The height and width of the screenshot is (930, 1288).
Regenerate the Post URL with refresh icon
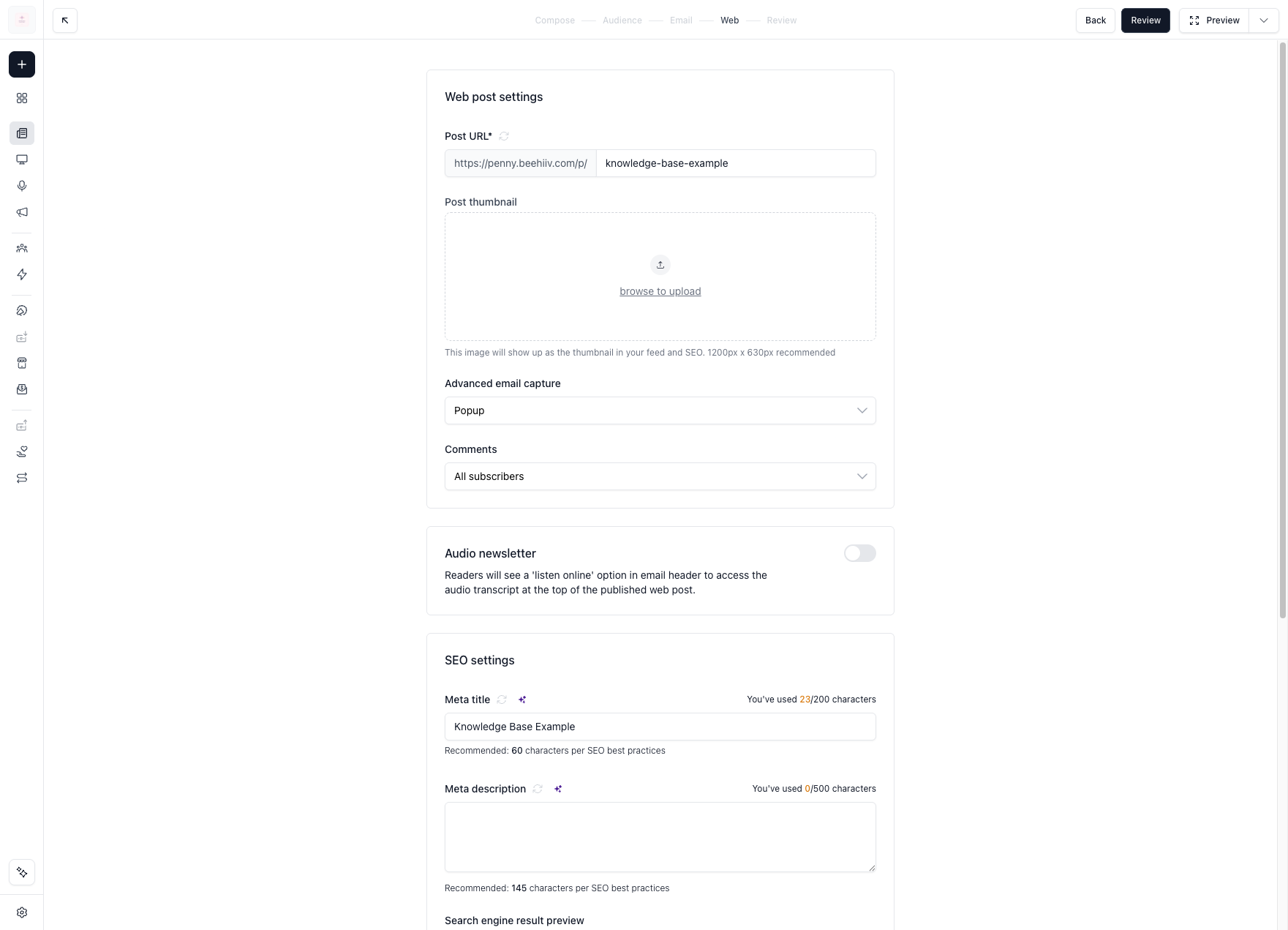(x=504, y=136)
